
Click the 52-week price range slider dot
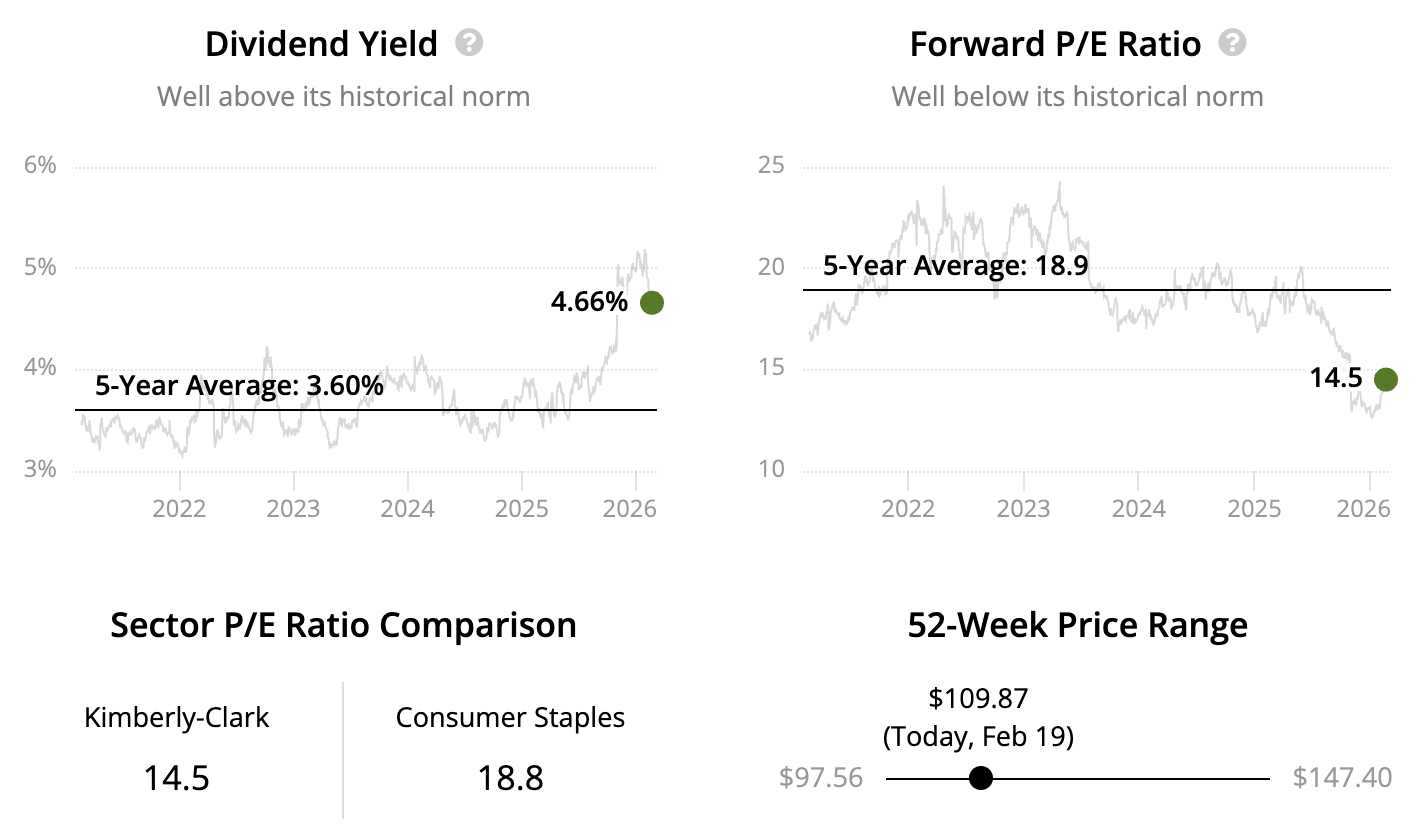(981, 778)
